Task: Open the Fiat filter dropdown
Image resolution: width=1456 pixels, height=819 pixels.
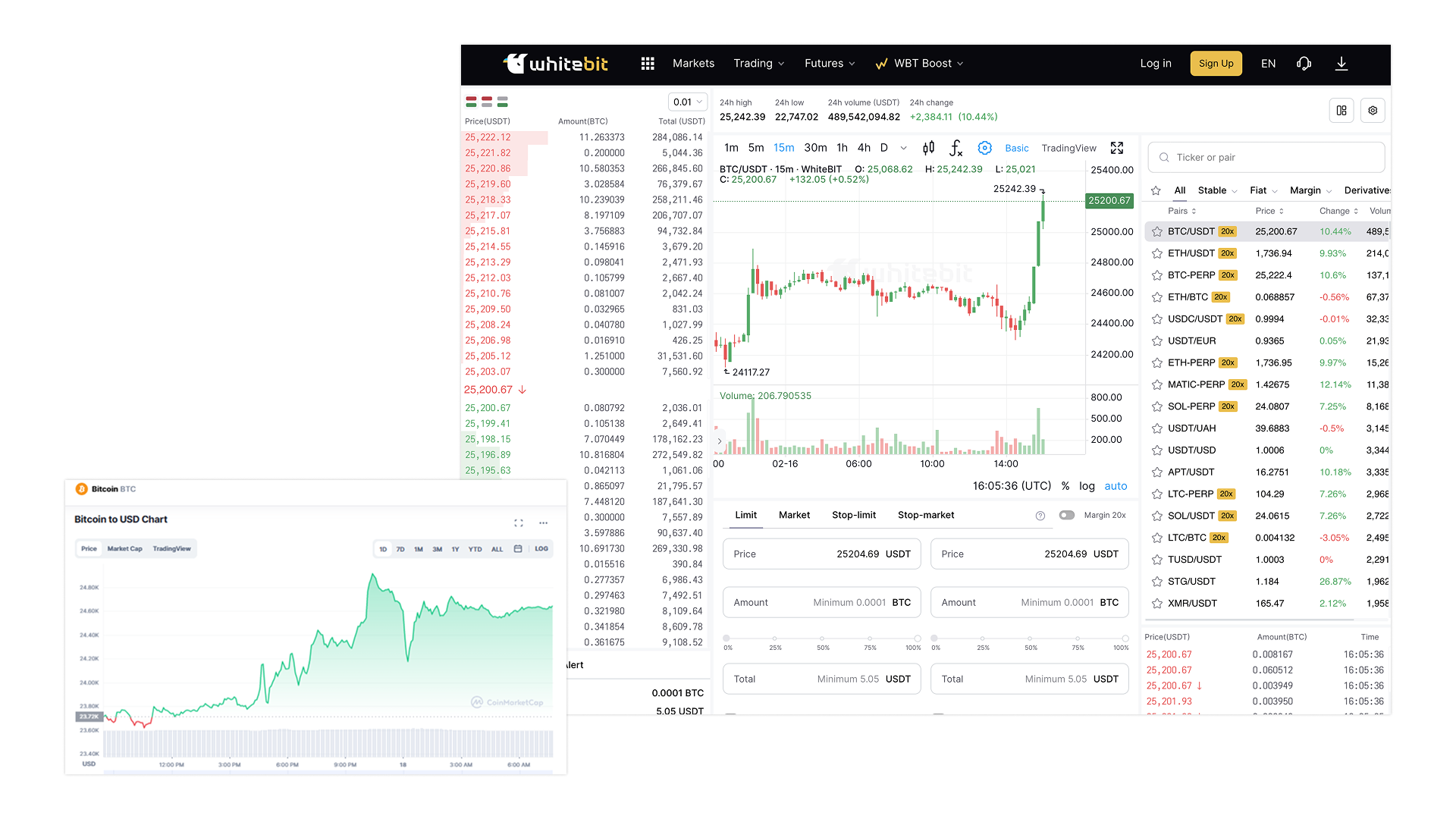Action: pyautogui.click(x=1263, y=190)
